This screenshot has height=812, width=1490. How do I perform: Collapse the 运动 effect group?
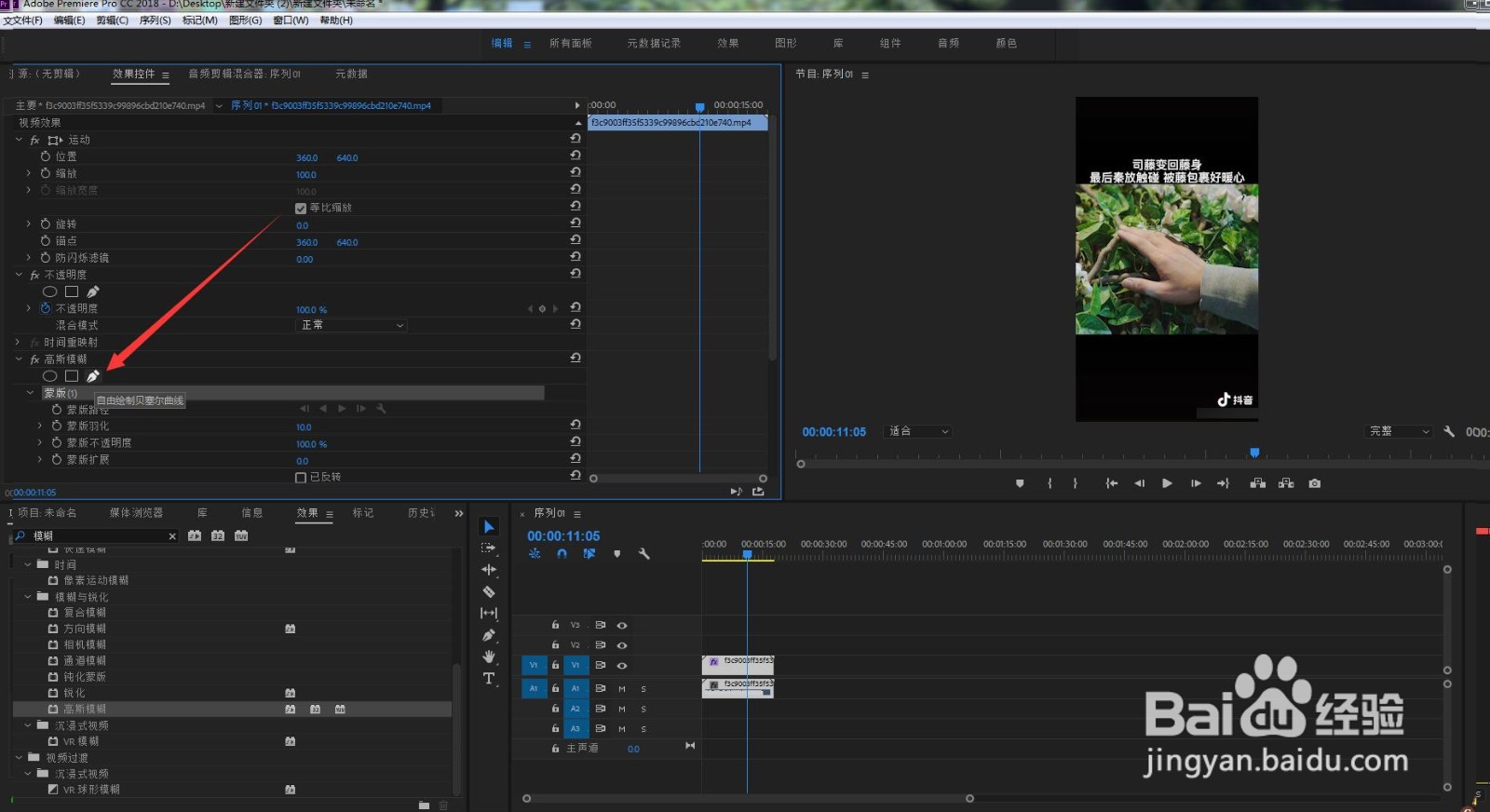pos(19,140)
